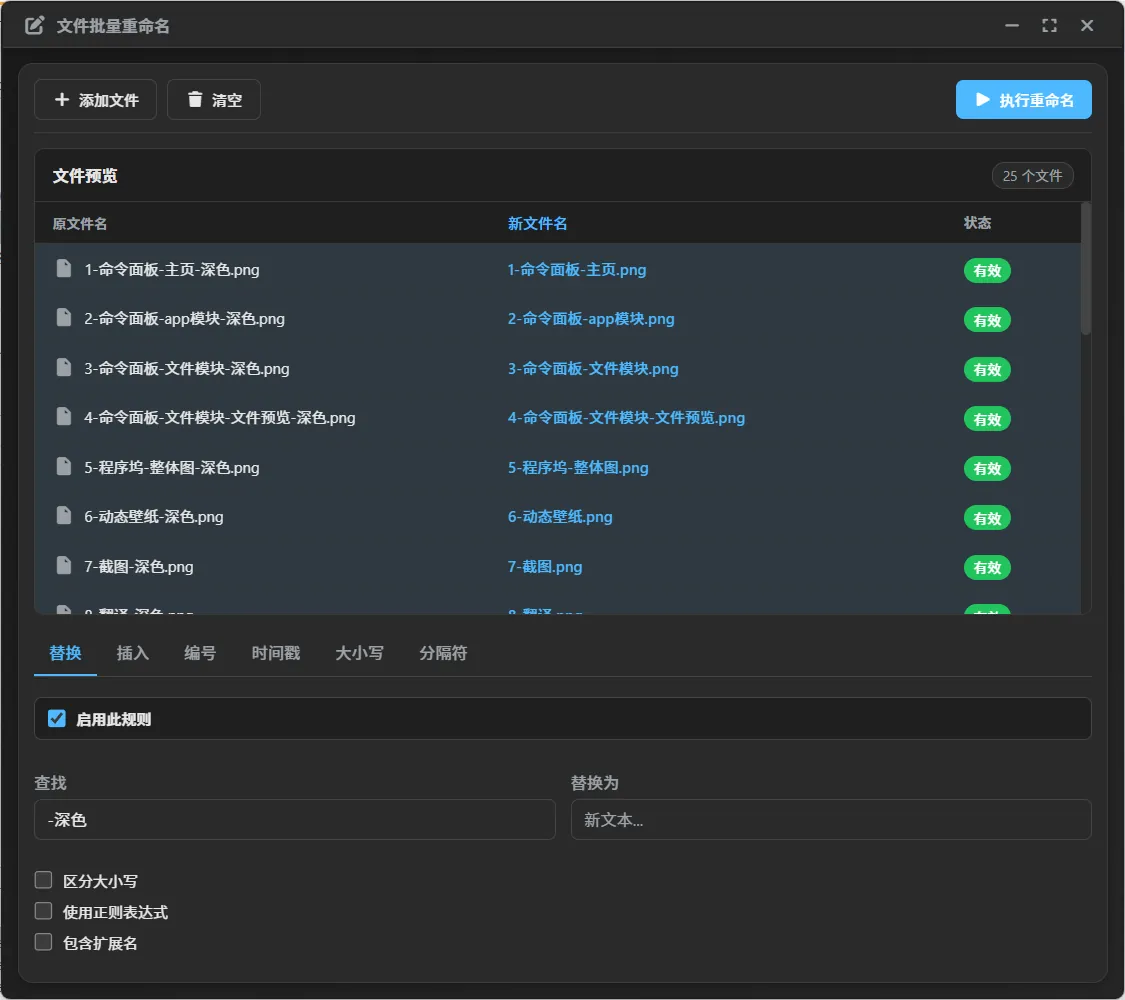Click 有效 badge in 4-命令面板-文件模块-文件预览 row

click(987, 419)
